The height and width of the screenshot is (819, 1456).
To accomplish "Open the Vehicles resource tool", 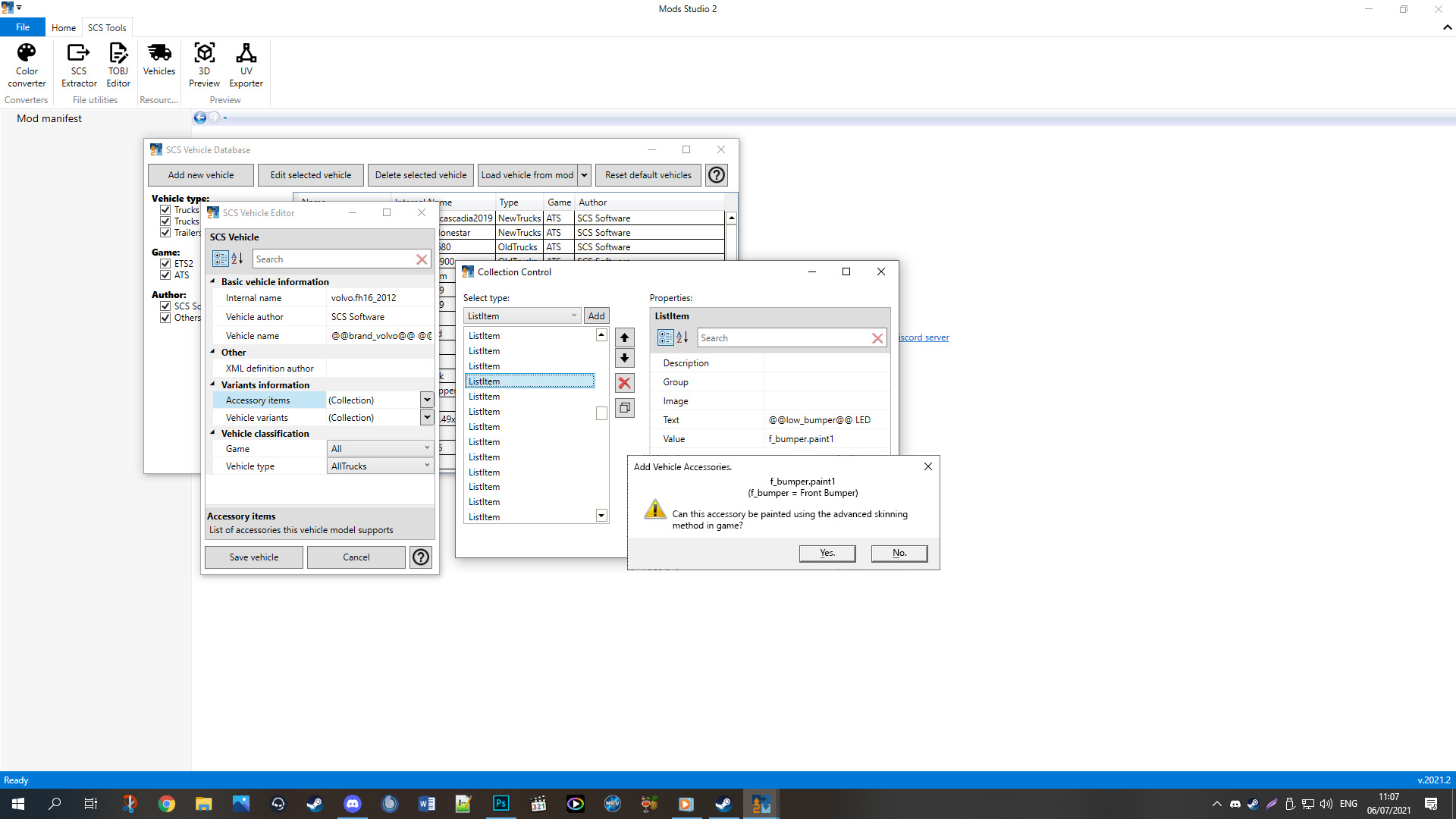I will pyautogui.click(x=158, y=64).
